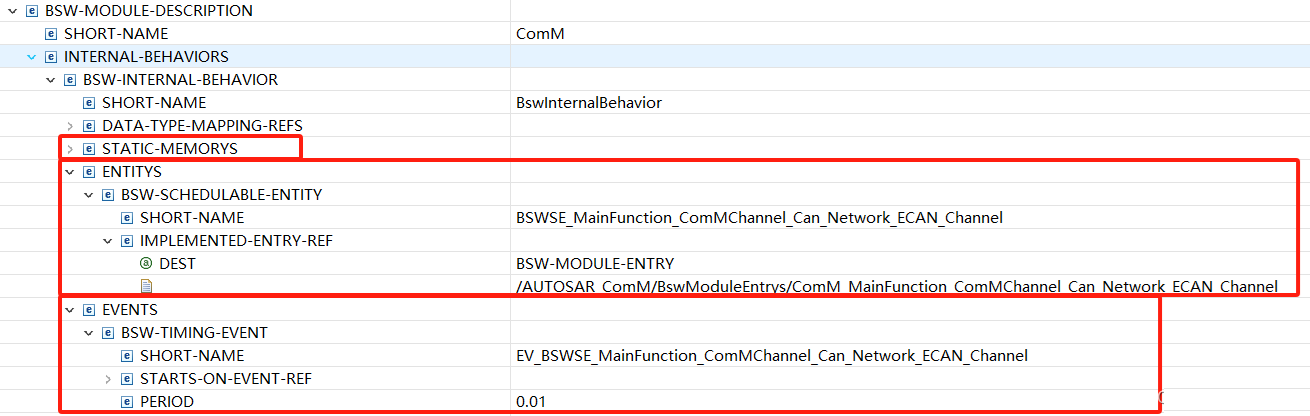The image size is (1310, 416).
Task: Click the element icon beside BSW-MODULE-DESCRIPTION
Action: (x=32, y=11)
